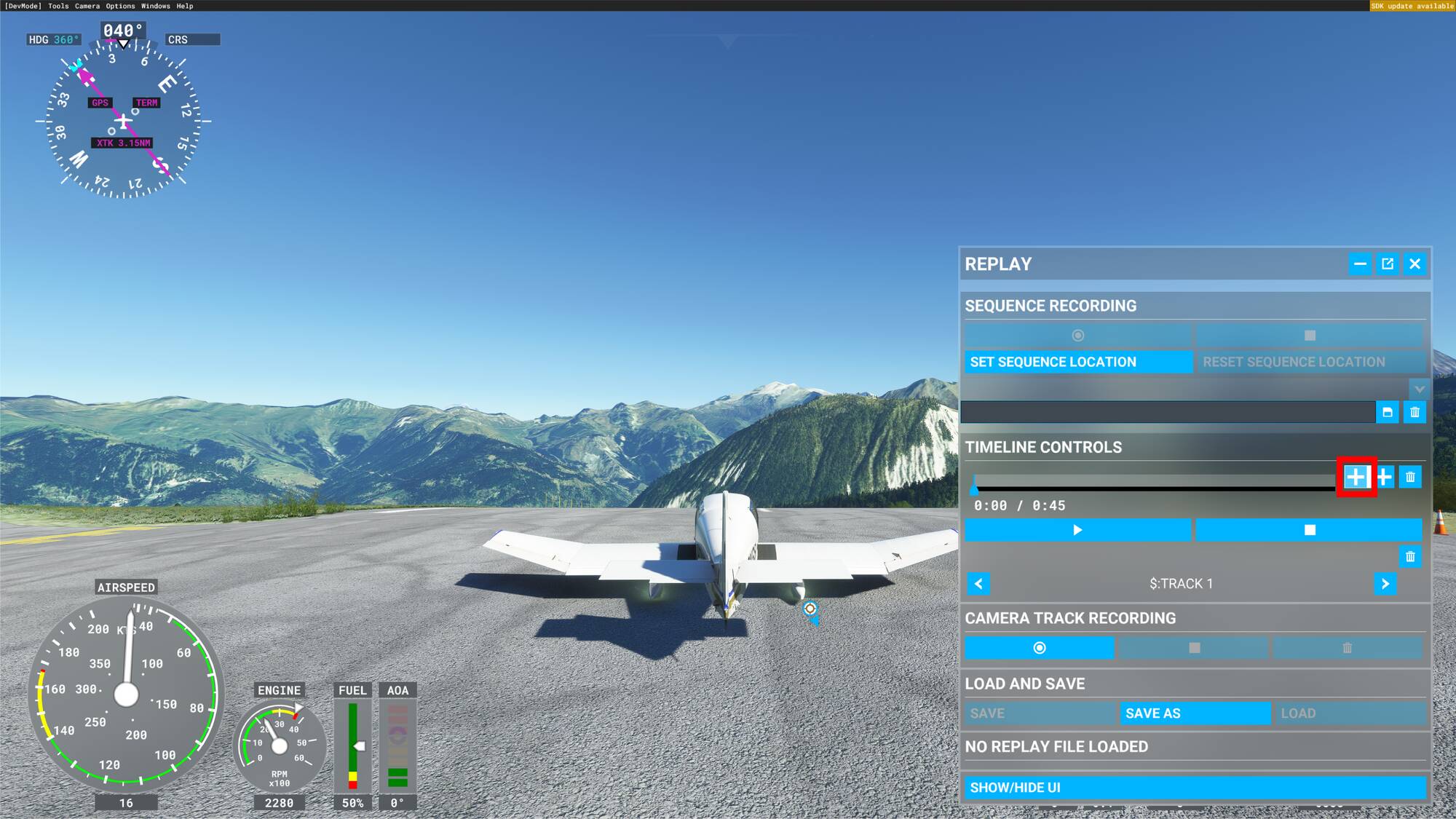Play the replay timeline
1456x819 pixels.
coord(1077,530)
